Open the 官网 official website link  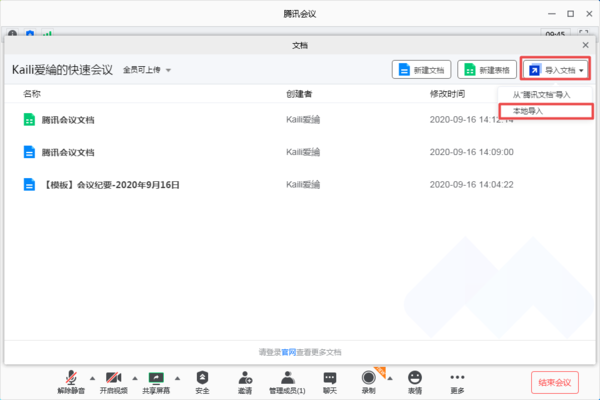tap(289, 352)
